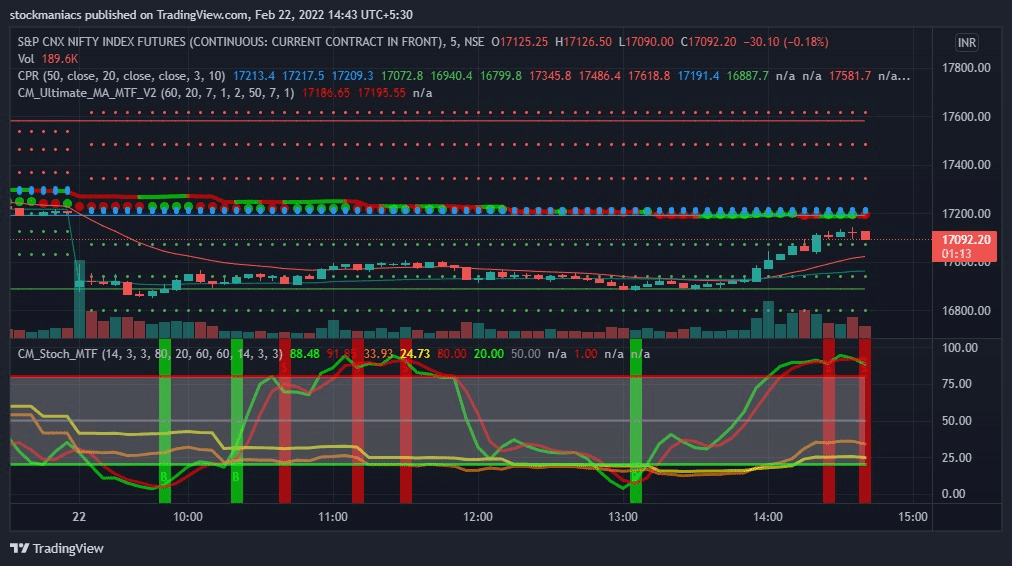
Task: Click the low value L17090.00
Action: pos(645,42)
